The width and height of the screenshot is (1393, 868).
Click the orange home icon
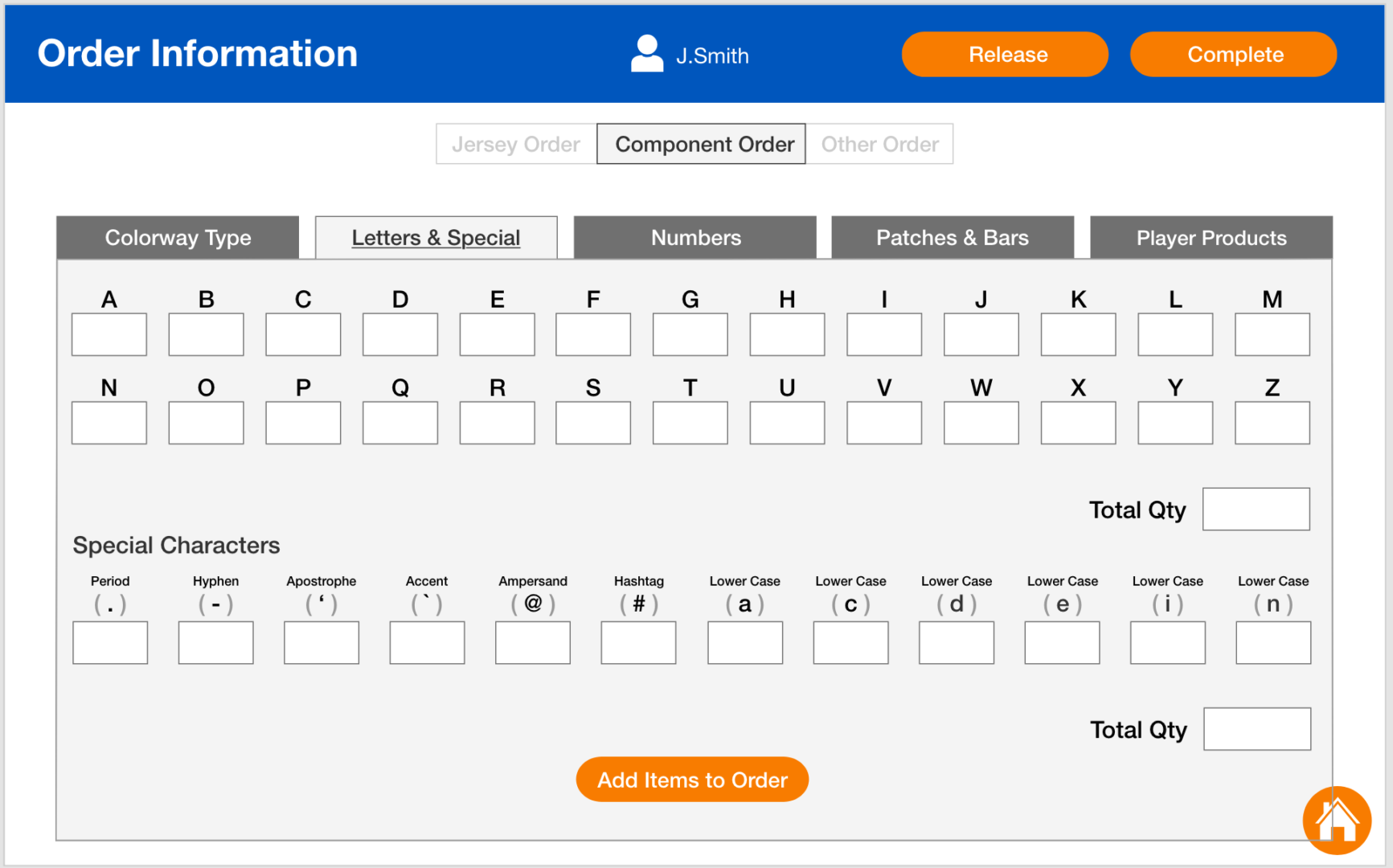tap(1336, 820)
